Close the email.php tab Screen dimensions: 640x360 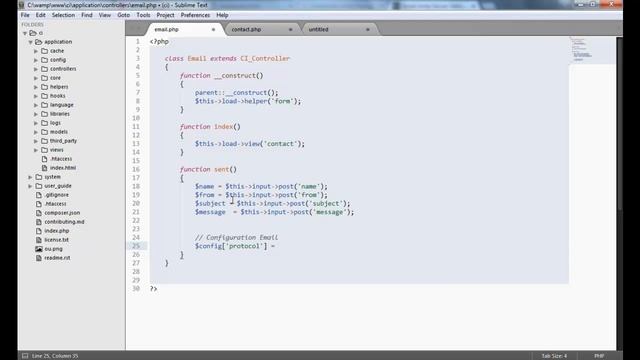coord(213,29)
